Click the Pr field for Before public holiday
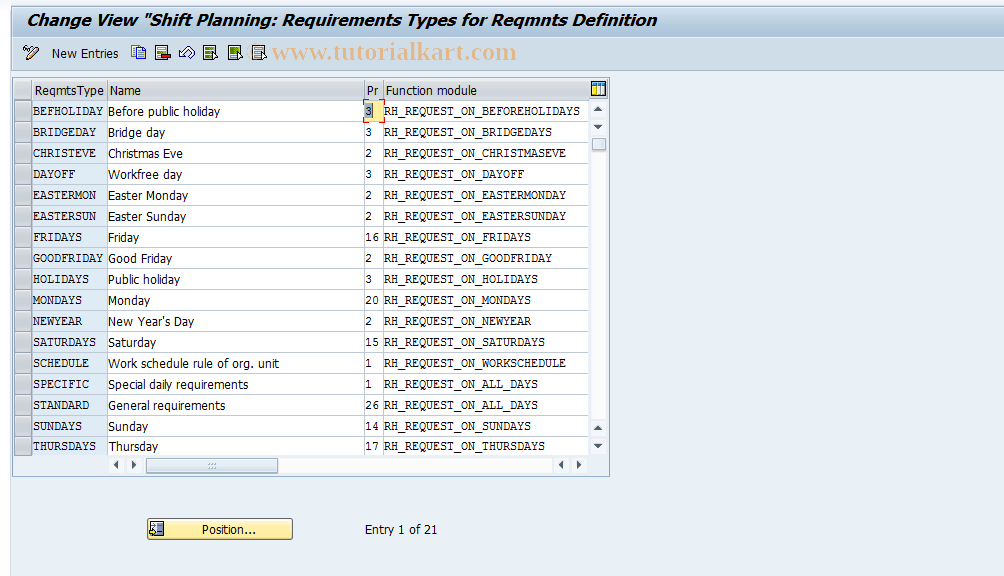1004x576 pixels. click(x=373, y=111)
